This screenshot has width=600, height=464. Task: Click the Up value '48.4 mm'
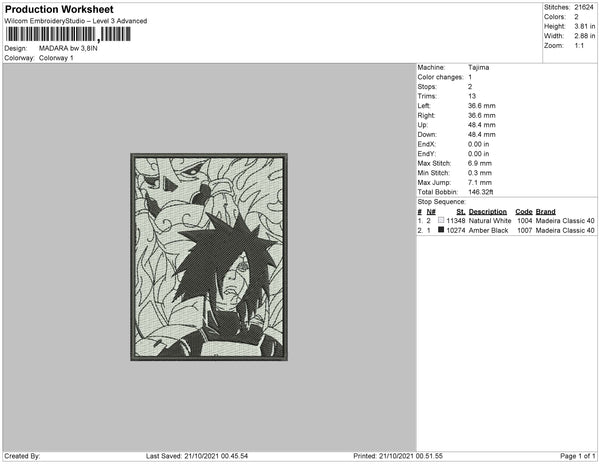[x=481, y=125]
